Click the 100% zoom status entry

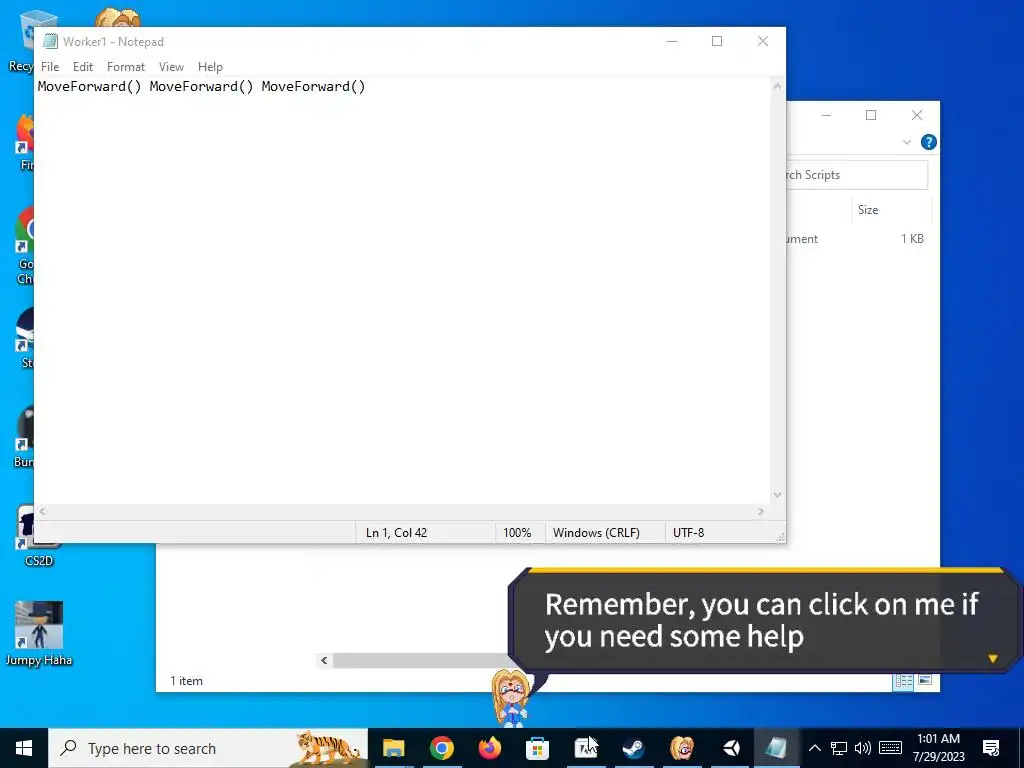point(517,533)
